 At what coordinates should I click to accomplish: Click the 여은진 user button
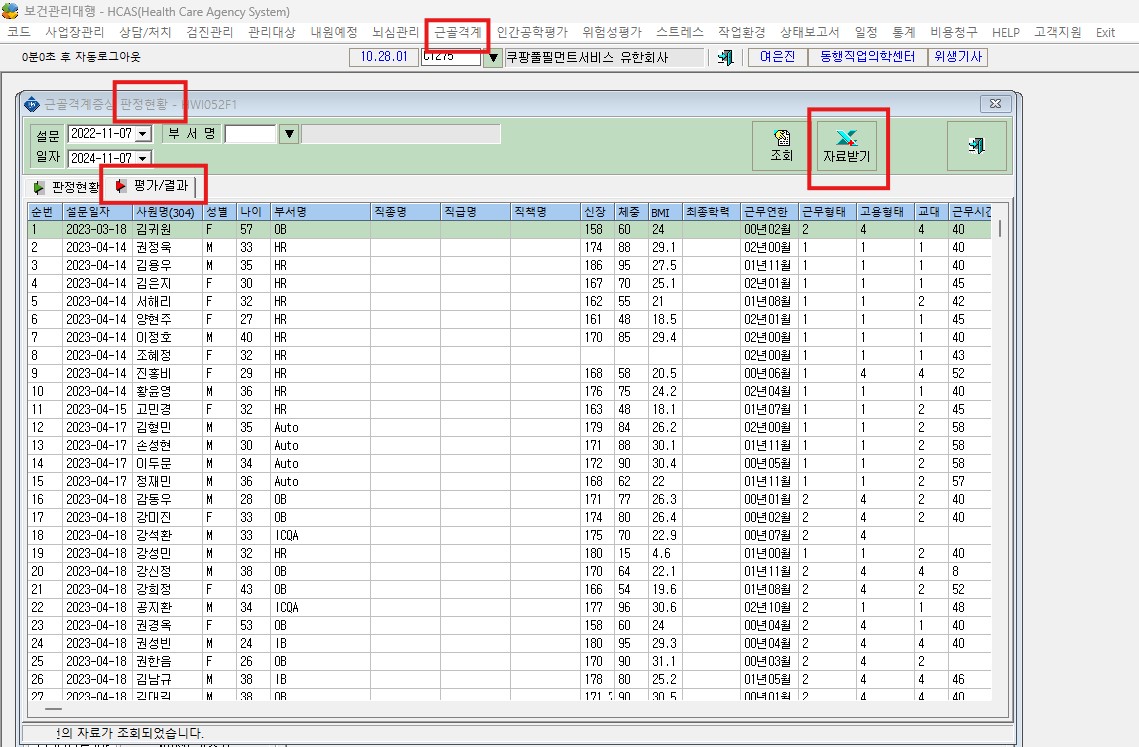point(777,57)
